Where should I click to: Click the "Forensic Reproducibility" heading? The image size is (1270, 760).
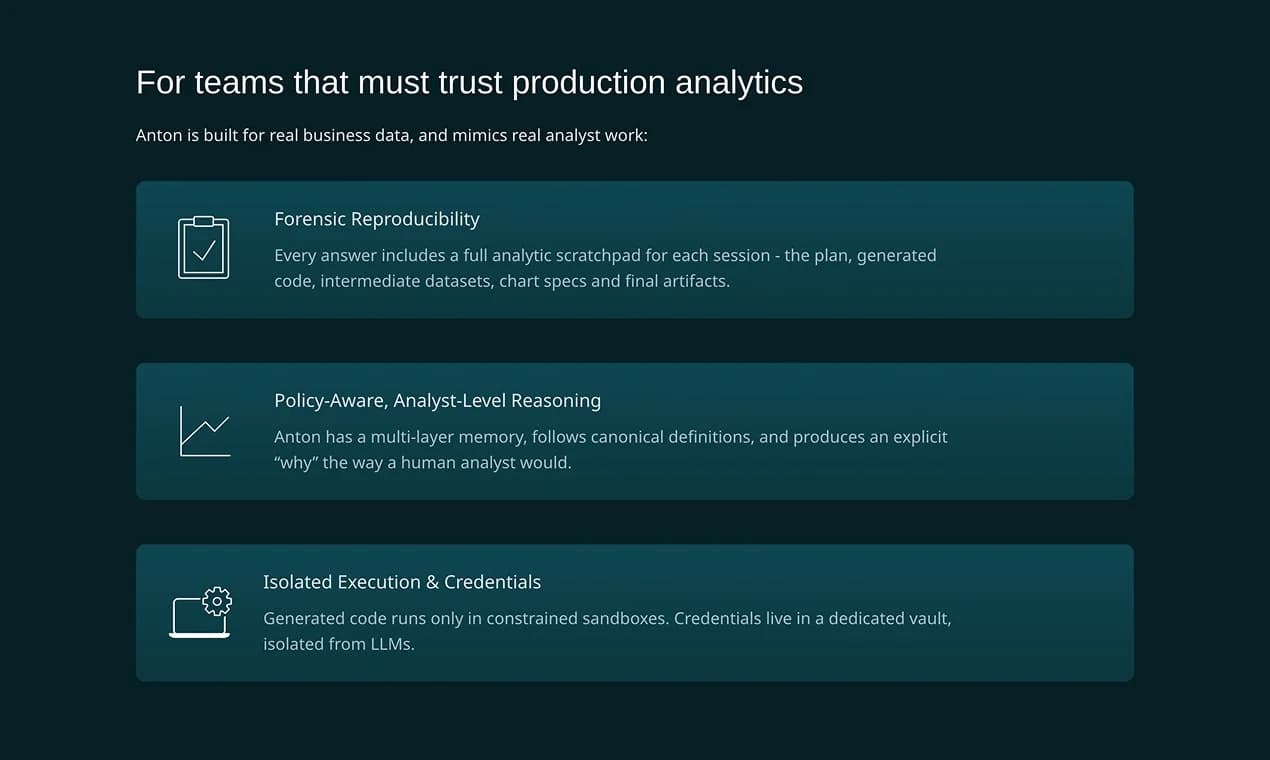(x=377, y=219)
